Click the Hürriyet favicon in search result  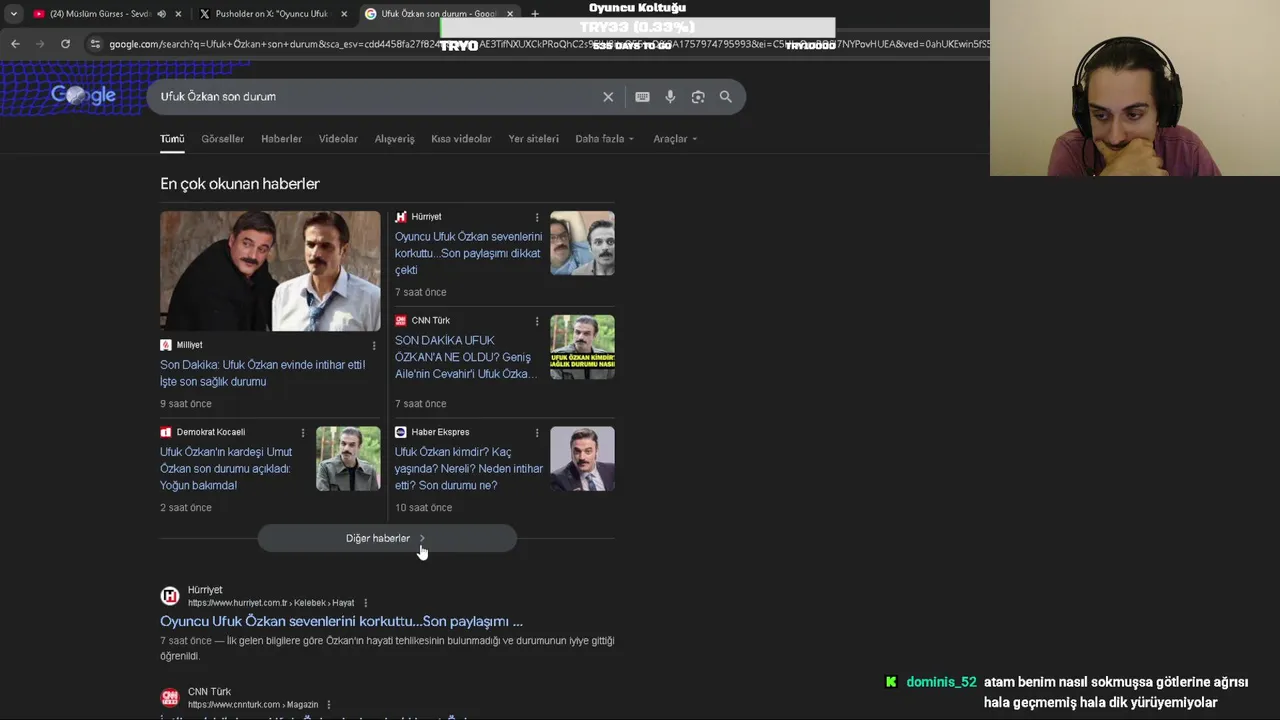point(170,596)
